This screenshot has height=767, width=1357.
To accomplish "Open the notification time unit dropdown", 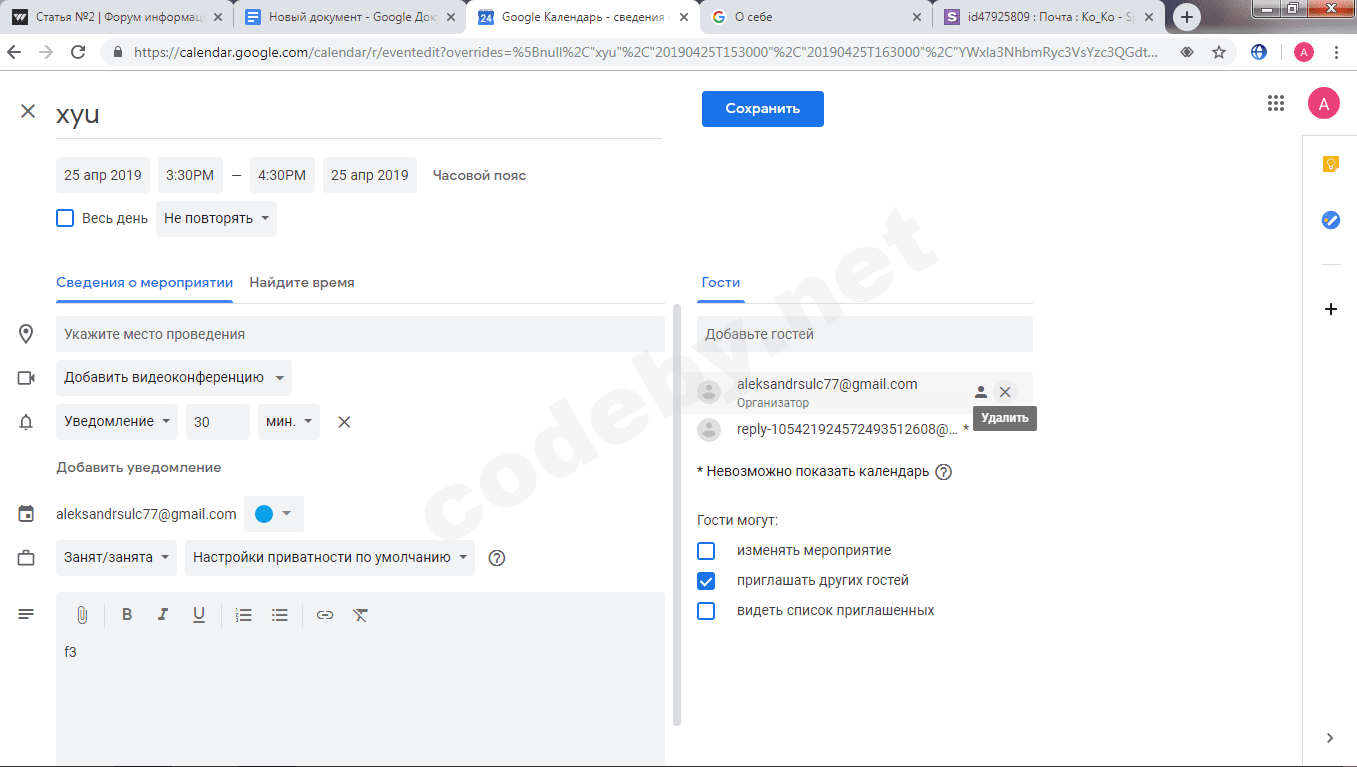I will (289, 422).
